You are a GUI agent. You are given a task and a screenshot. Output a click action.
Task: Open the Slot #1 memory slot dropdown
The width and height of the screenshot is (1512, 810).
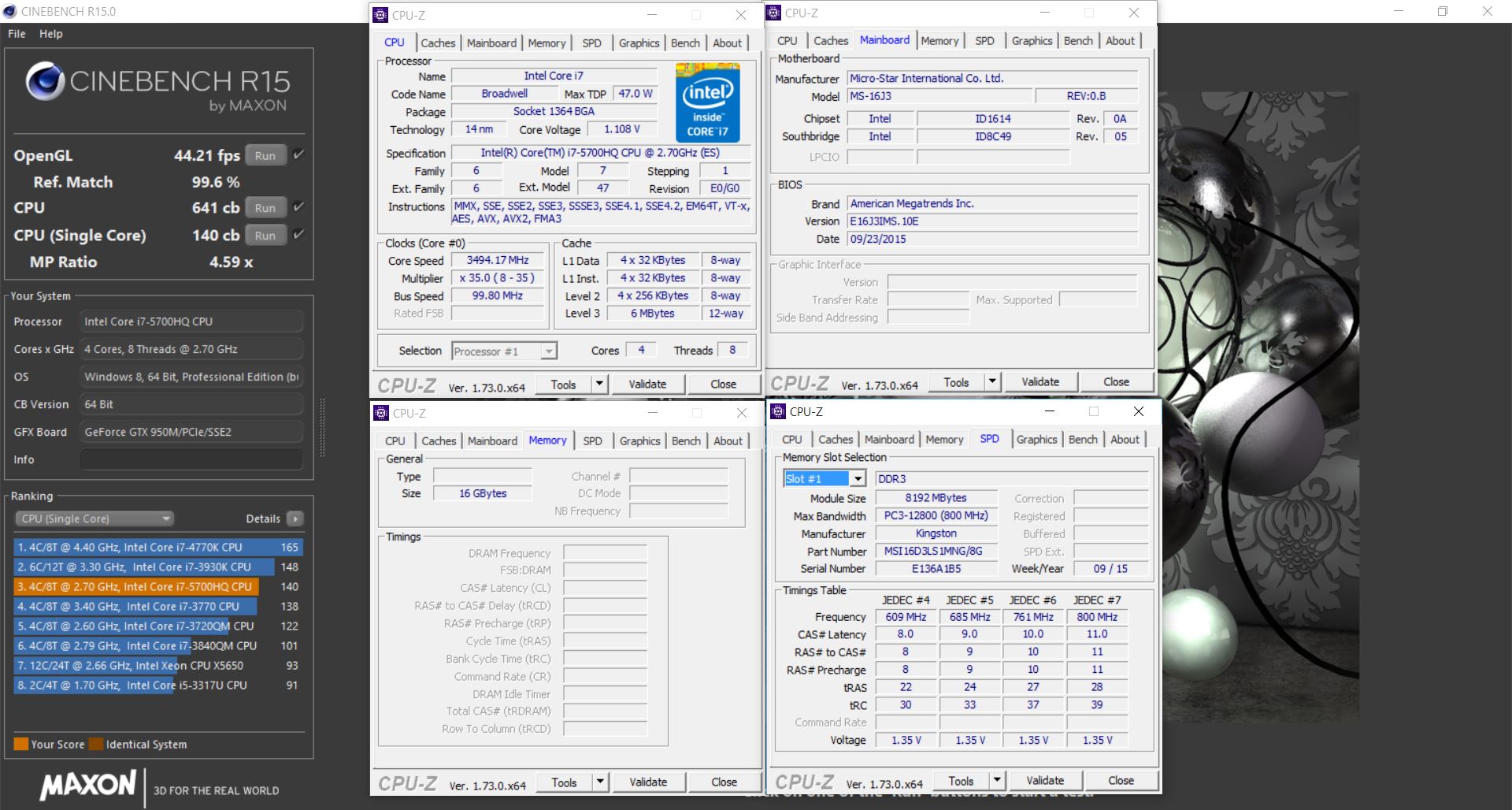click(x=858, y=478)
